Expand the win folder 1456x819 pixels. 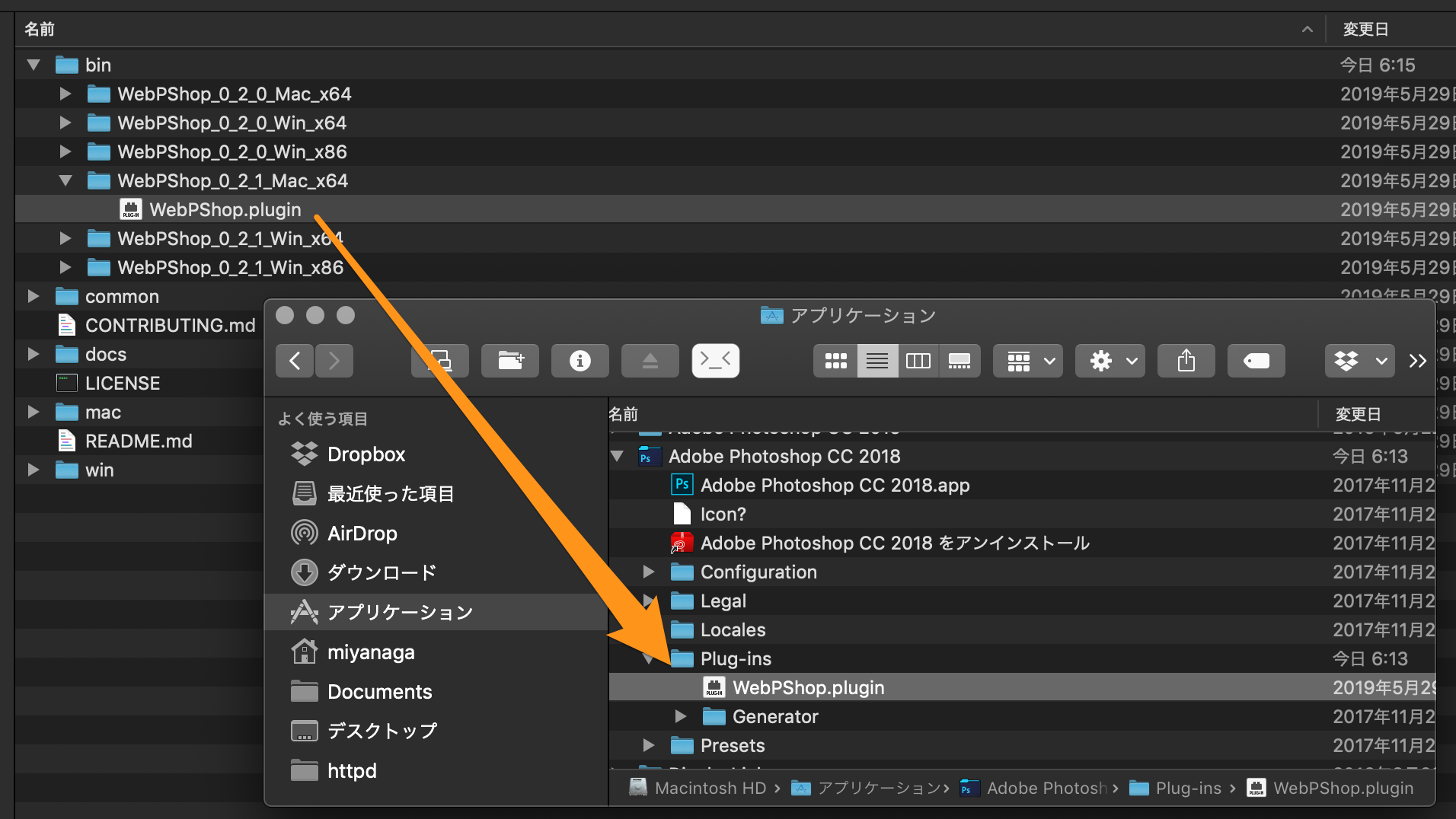pyautogui.click(x=34, y=470)
